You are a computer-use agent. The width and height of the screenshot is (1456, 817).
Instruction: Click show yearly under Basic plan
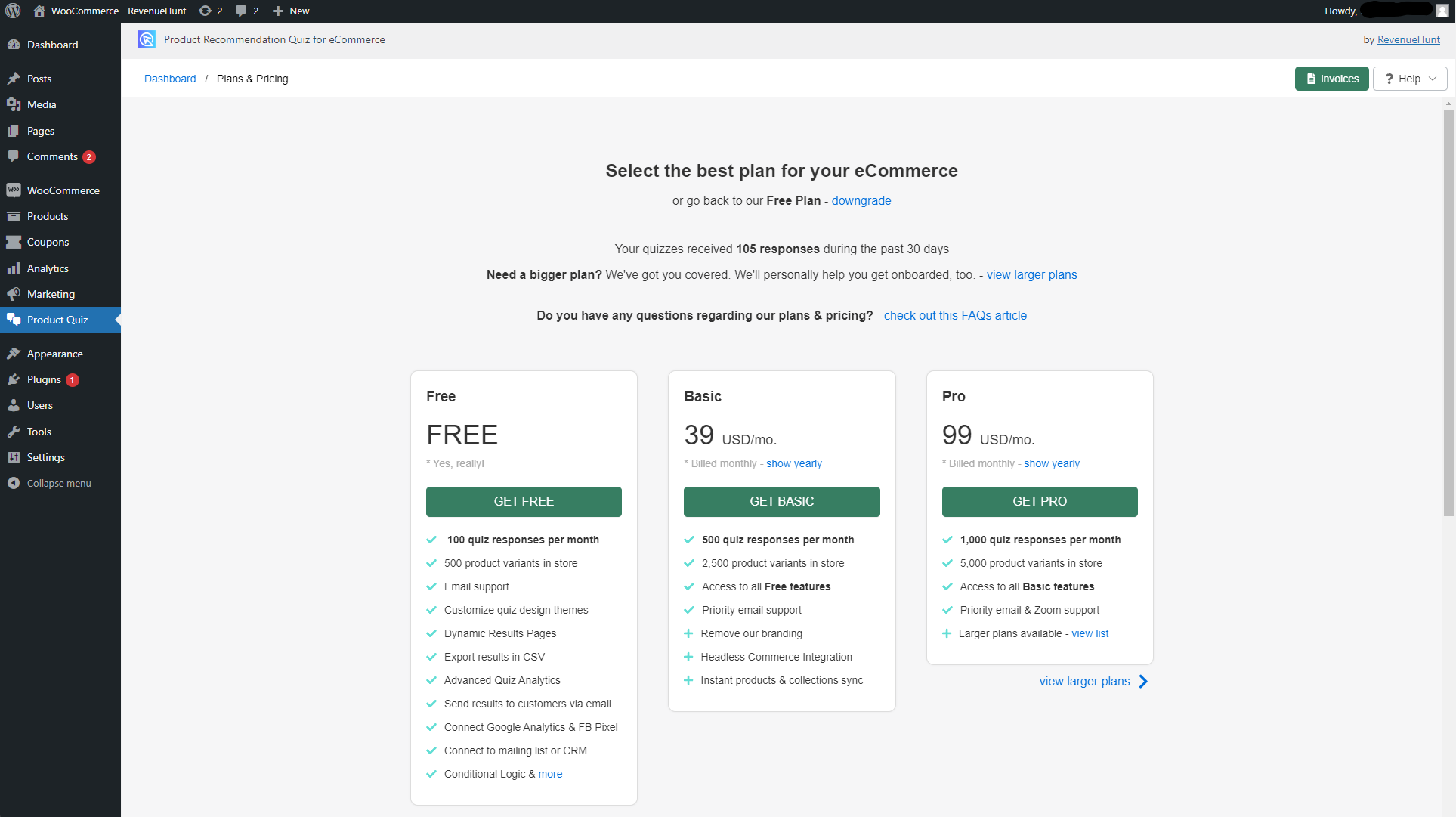(794, 464)
